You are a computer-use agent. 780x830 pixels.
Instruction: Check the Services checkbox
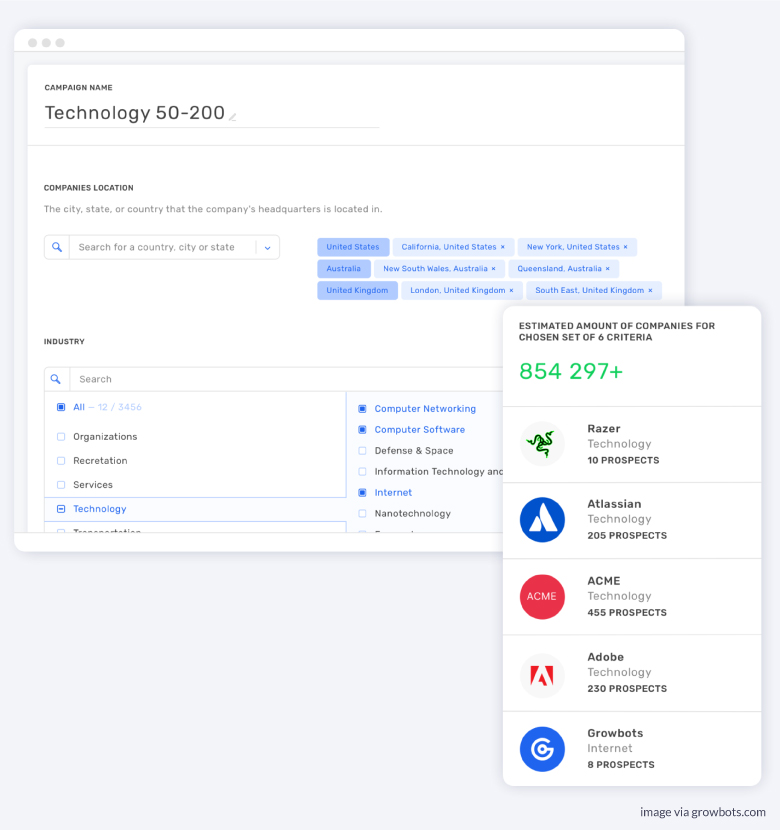point(61,485)
